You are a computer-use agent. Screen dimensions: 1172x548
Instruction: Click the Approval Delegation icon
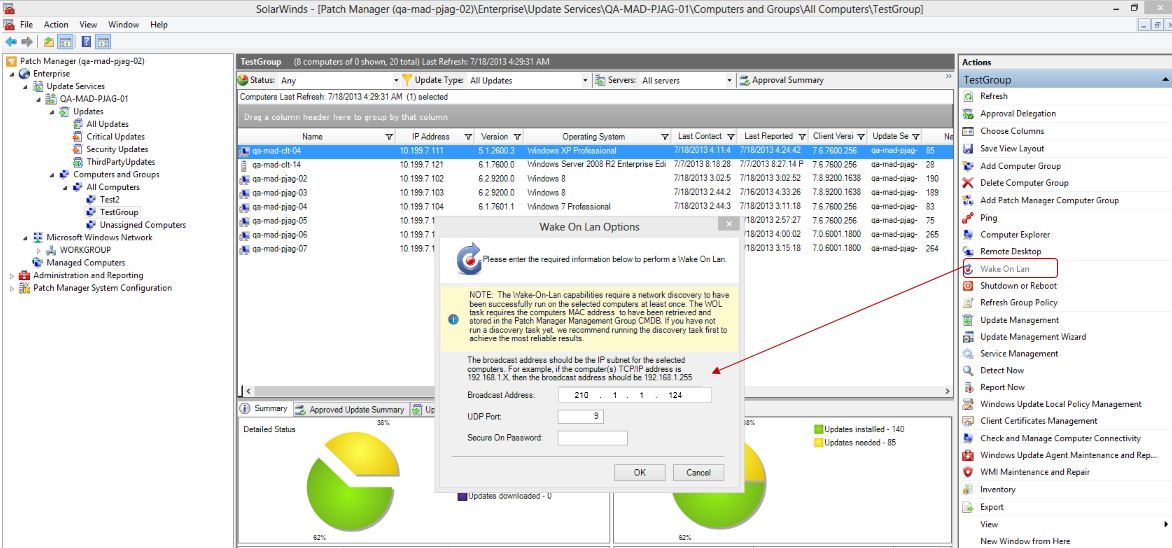(x=968, y=114)
